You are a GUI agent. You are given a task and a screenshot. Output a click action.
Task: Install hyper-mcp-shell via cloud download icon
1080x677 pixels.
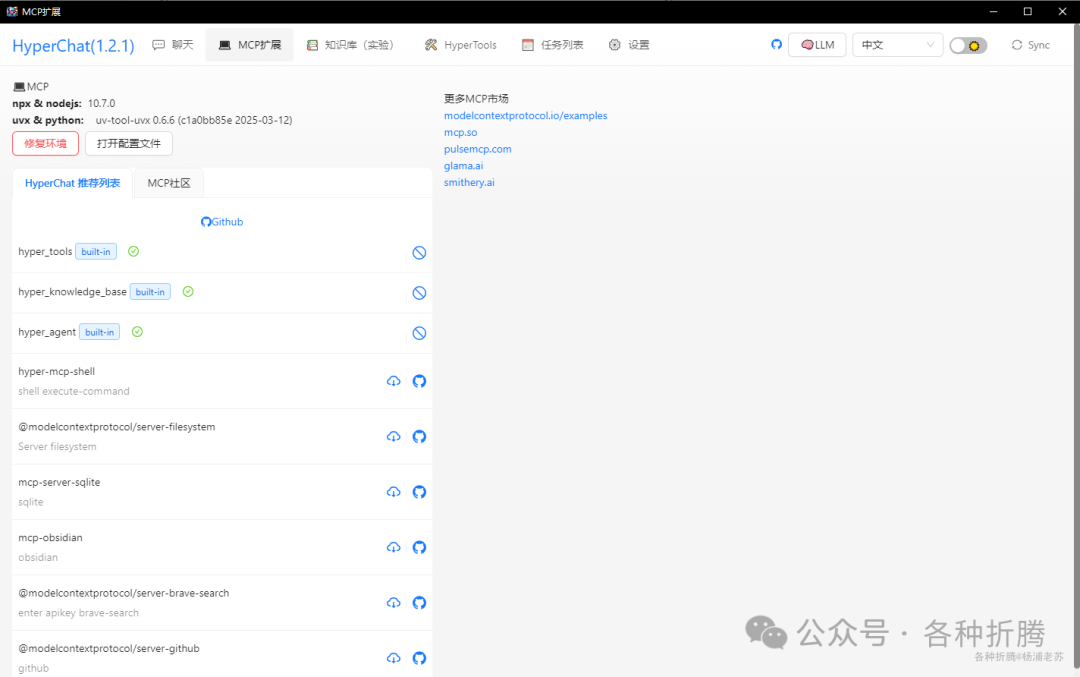coord(393,381)
